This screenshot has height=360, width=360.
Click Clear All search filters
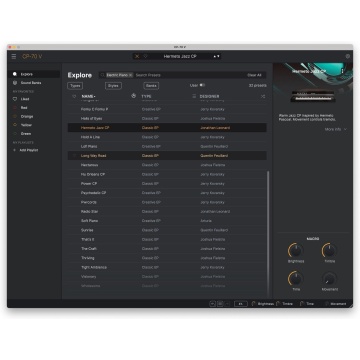(x=254, y=75)
